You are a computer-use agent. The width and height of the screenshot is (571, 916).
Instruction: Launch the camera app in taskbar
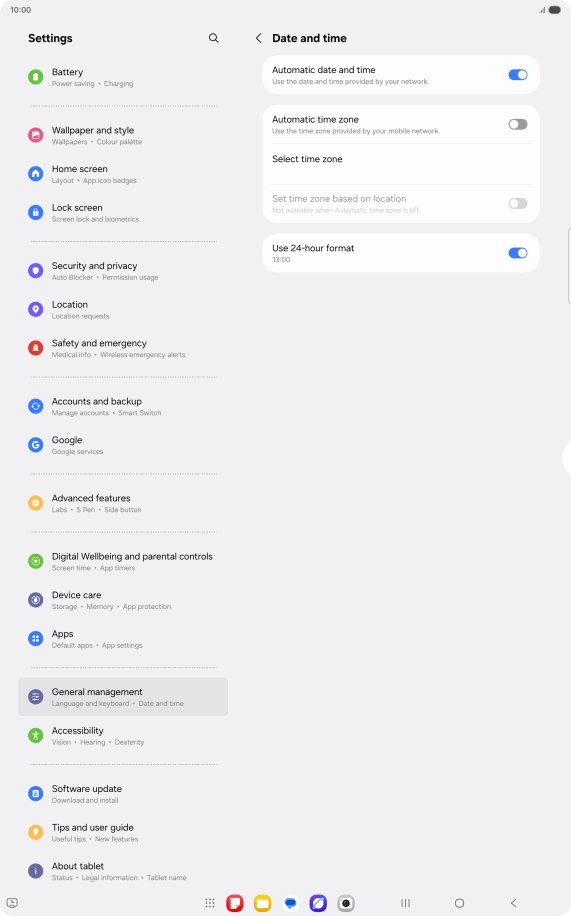coord(346,903)
